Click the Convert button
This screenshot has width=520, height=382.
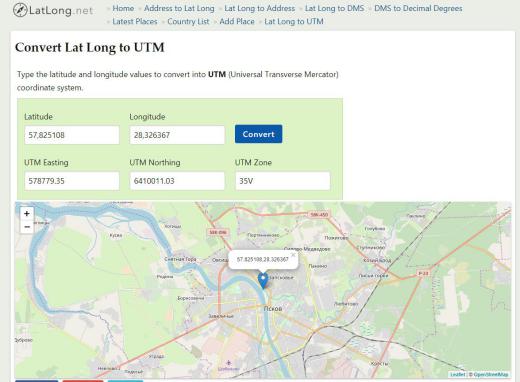pyautogui.click(x=258, y=134)
